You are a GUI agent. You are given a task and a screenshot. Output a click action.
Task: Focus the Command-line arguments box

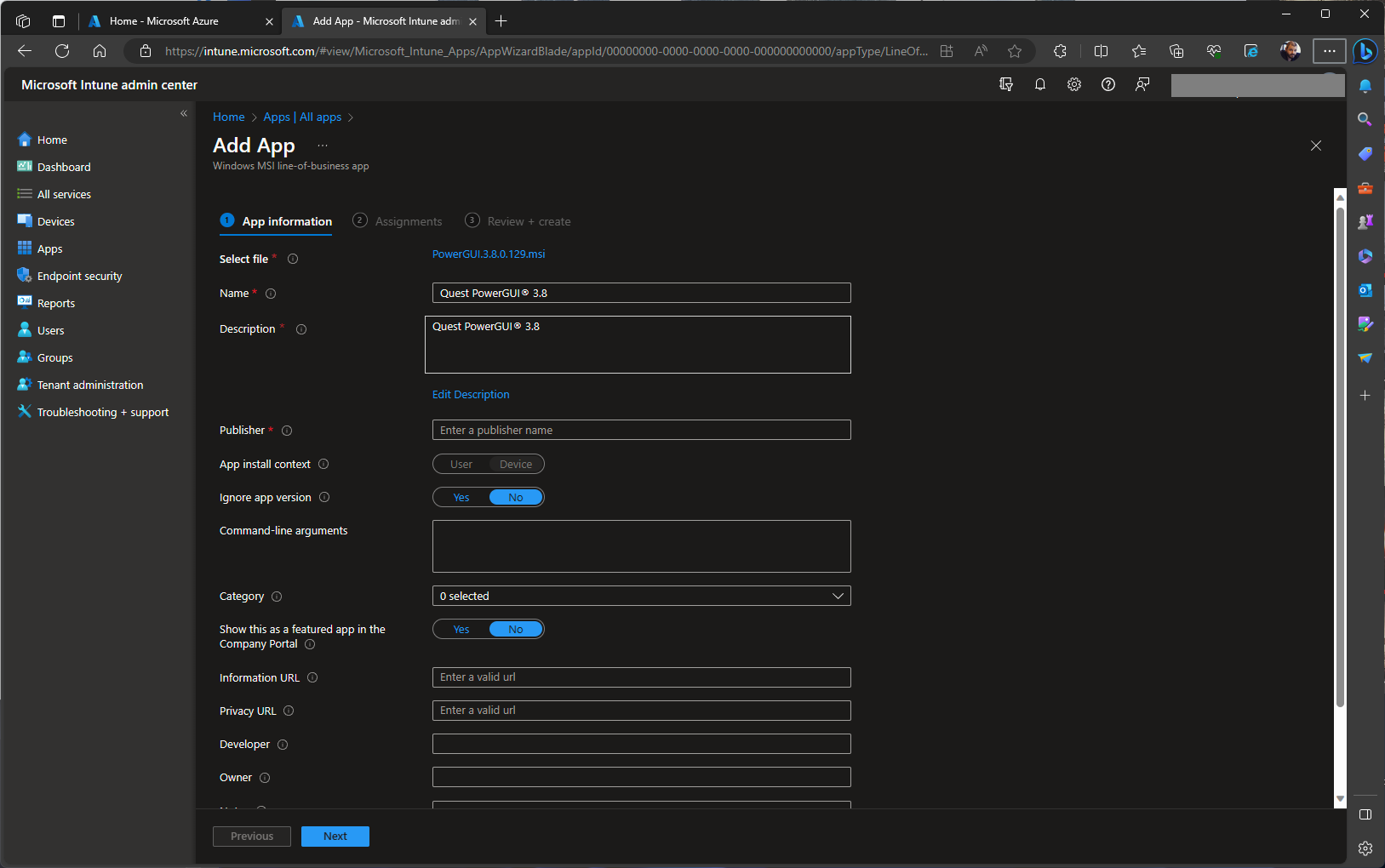click(x=642, y=546)
